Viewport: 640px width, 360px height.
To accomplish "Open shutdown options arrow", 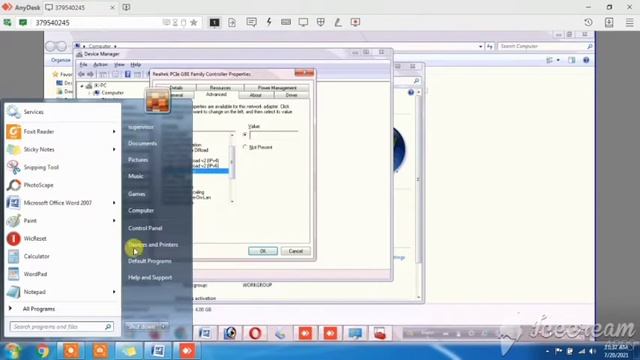I will (x=164, y=327).
